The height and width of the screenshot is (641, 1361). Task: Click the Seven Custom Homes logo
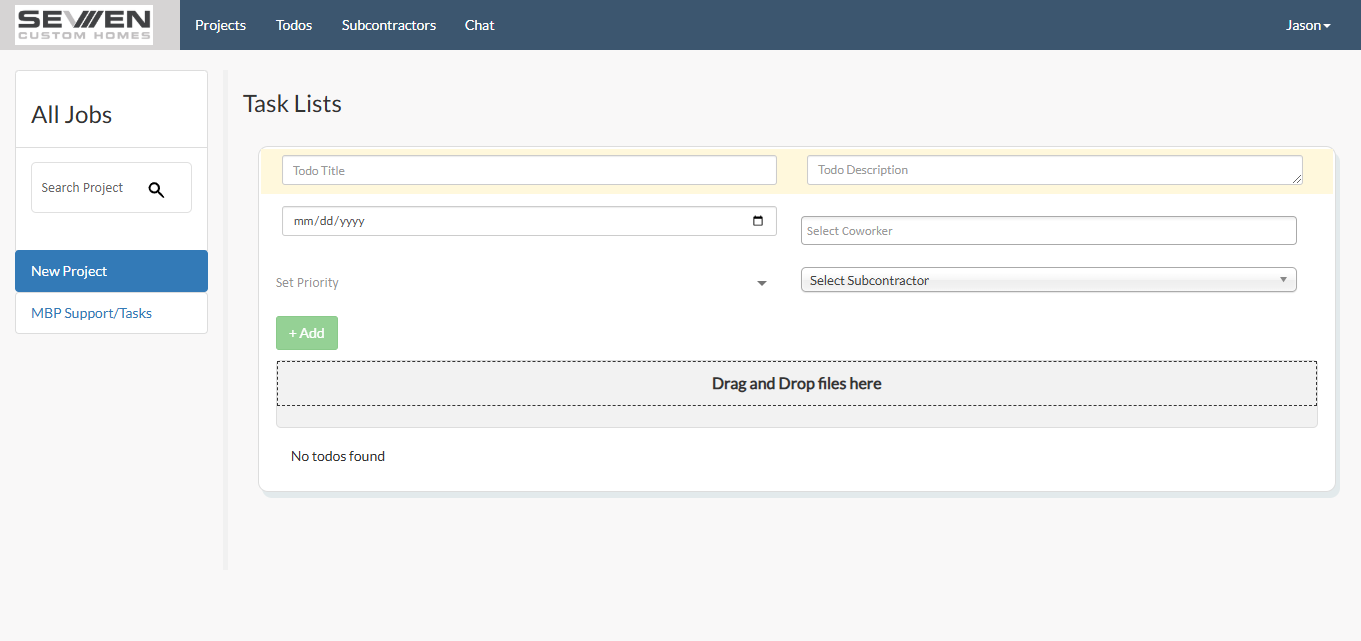[x=83, y=24]
